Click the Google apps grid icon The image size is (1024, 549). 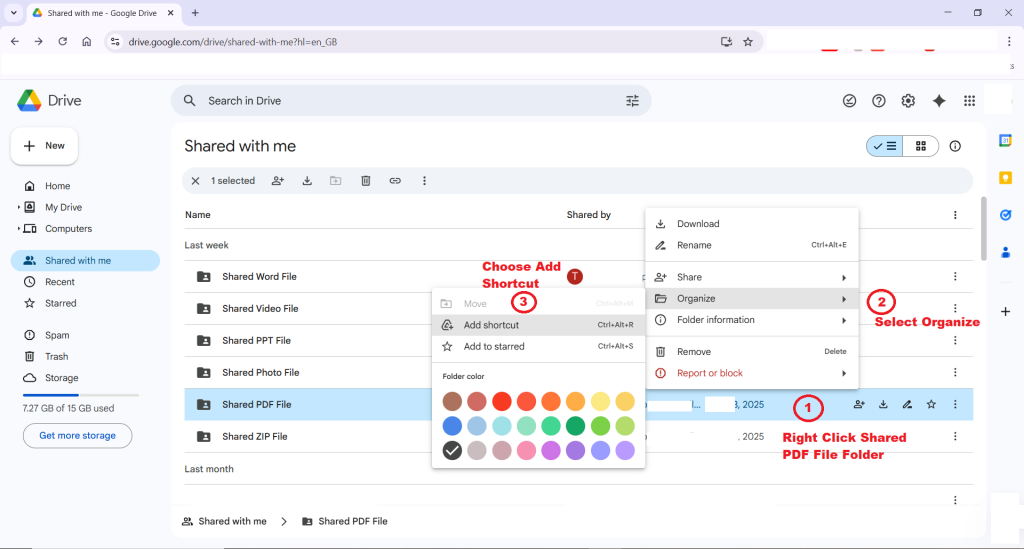(x=969, y=101)
